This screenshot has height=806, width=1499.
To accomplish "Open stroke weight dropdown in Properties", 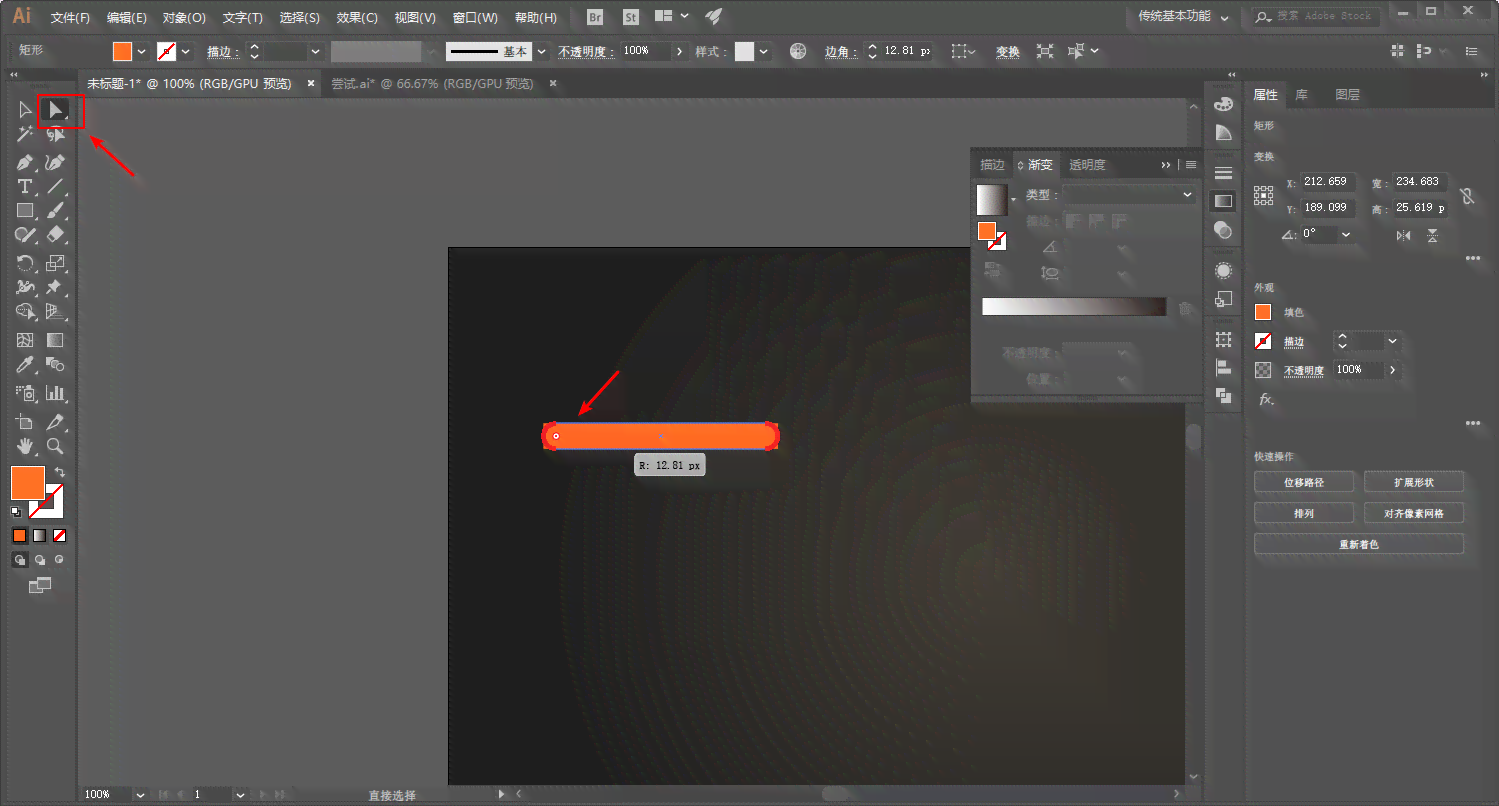I will (1392, 341).
